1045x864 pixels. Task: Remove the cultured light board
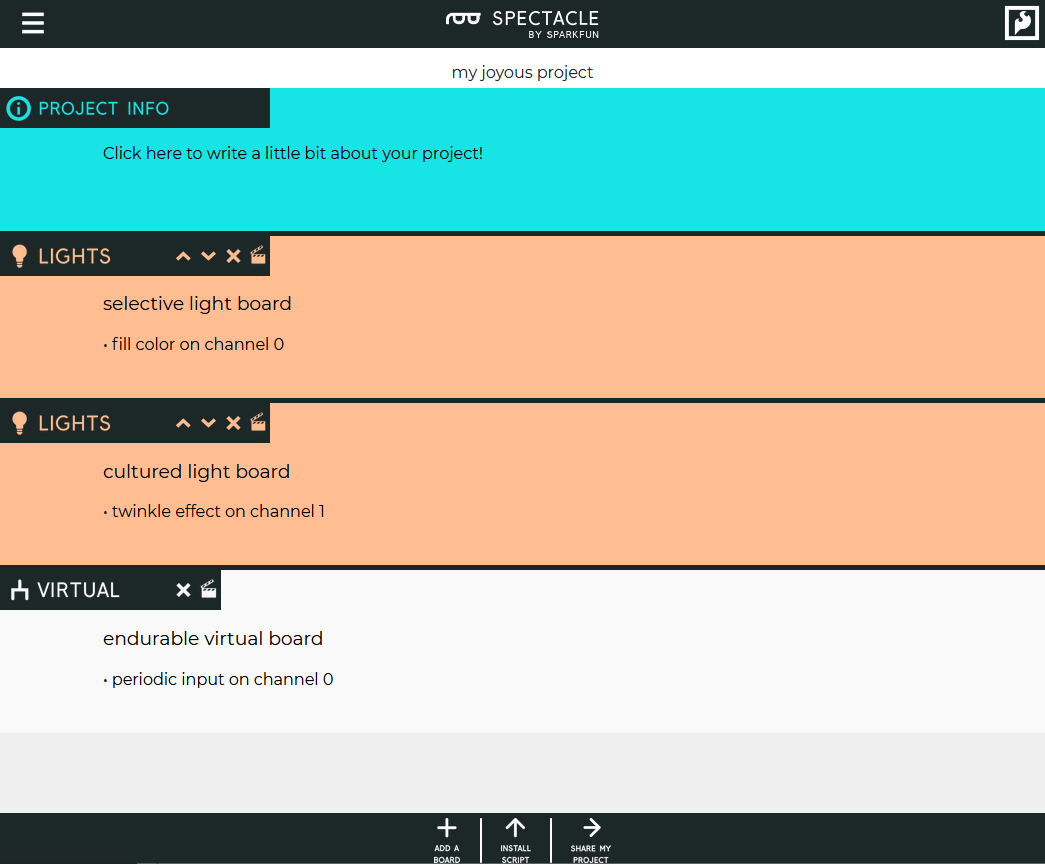[233, 423]
